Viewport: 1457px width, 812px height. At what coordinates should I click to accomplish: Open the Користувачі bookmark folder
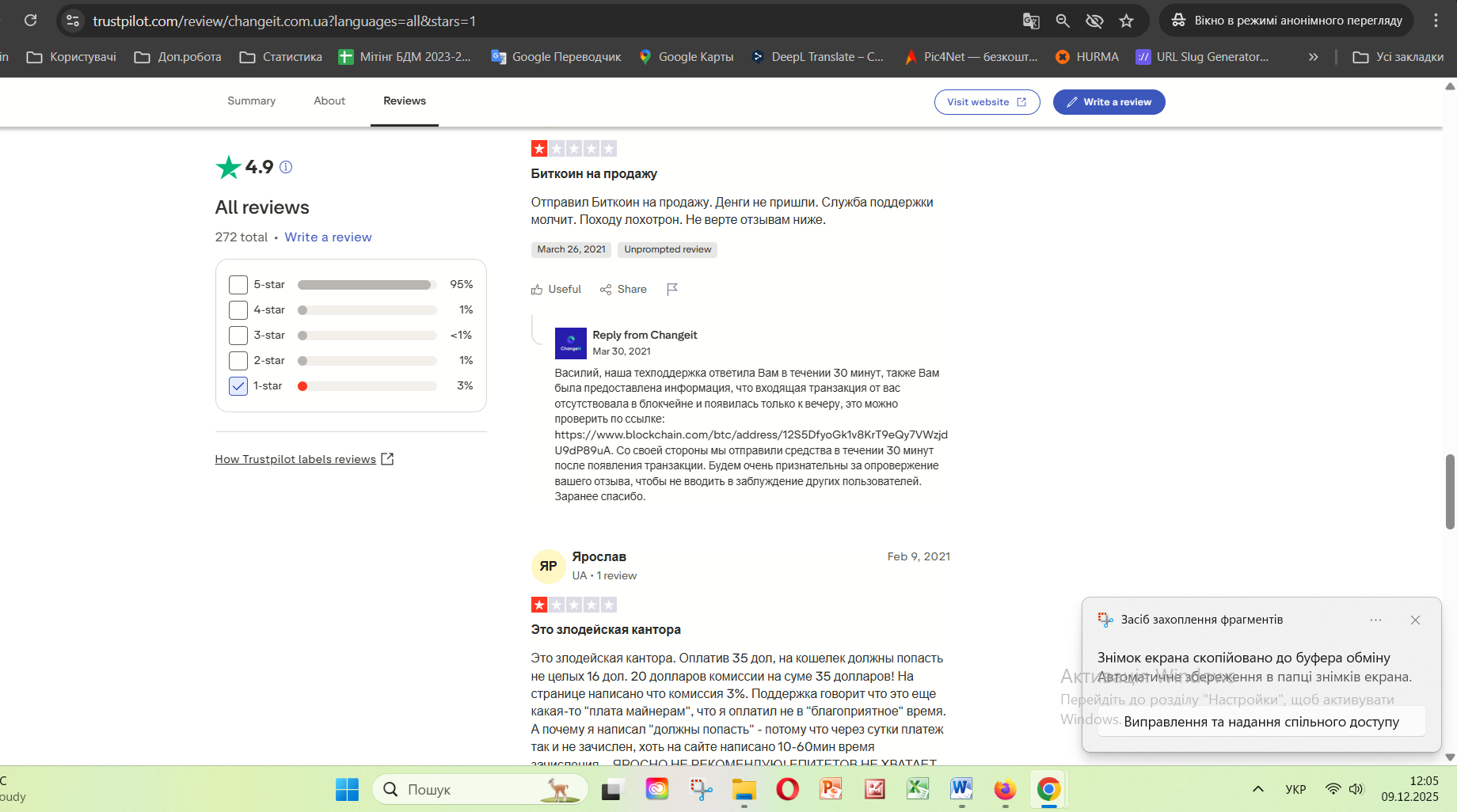pyautogui.click(x=71, y=57)
